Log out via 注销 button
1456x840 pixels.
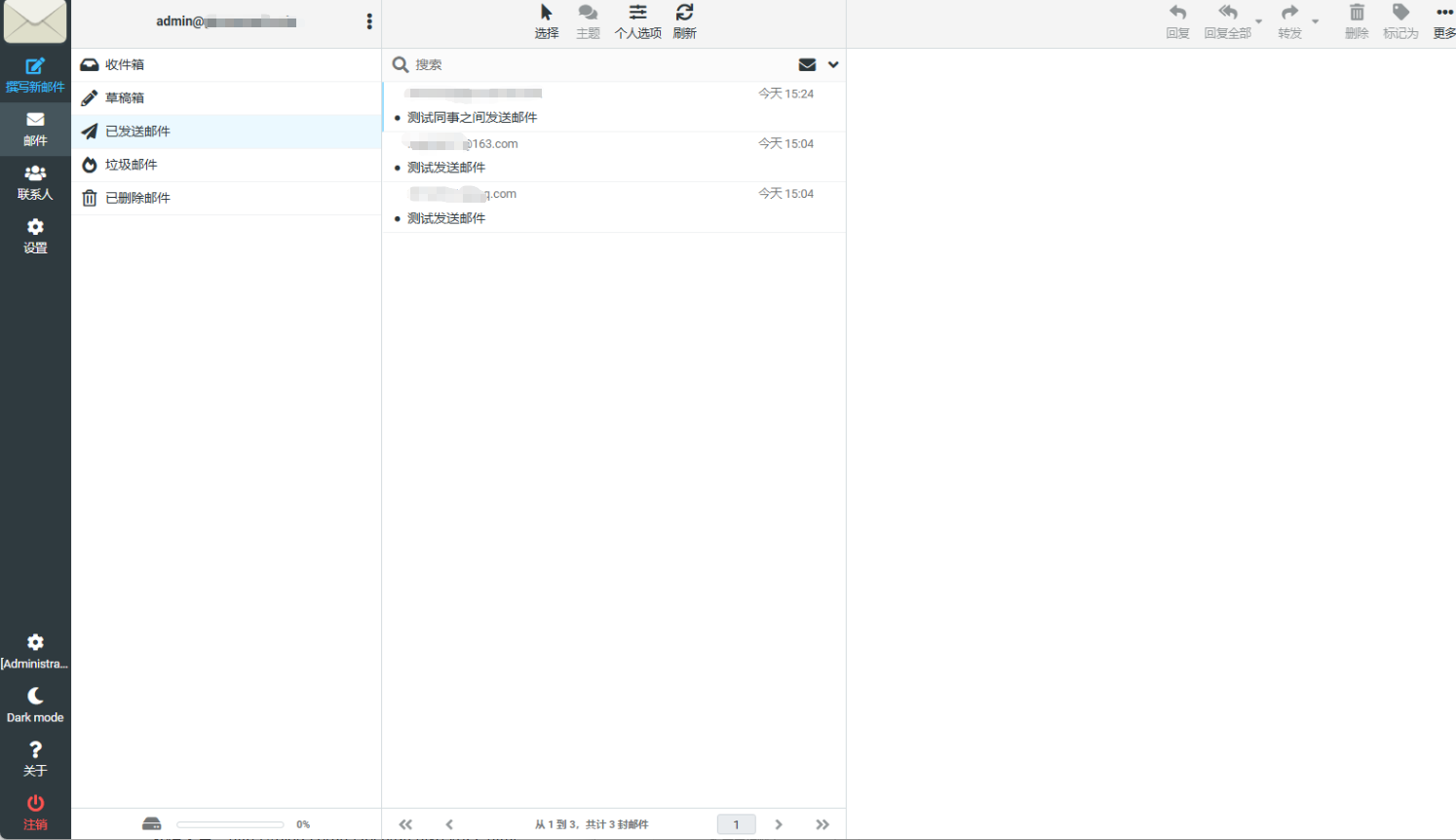pos(35,813)
